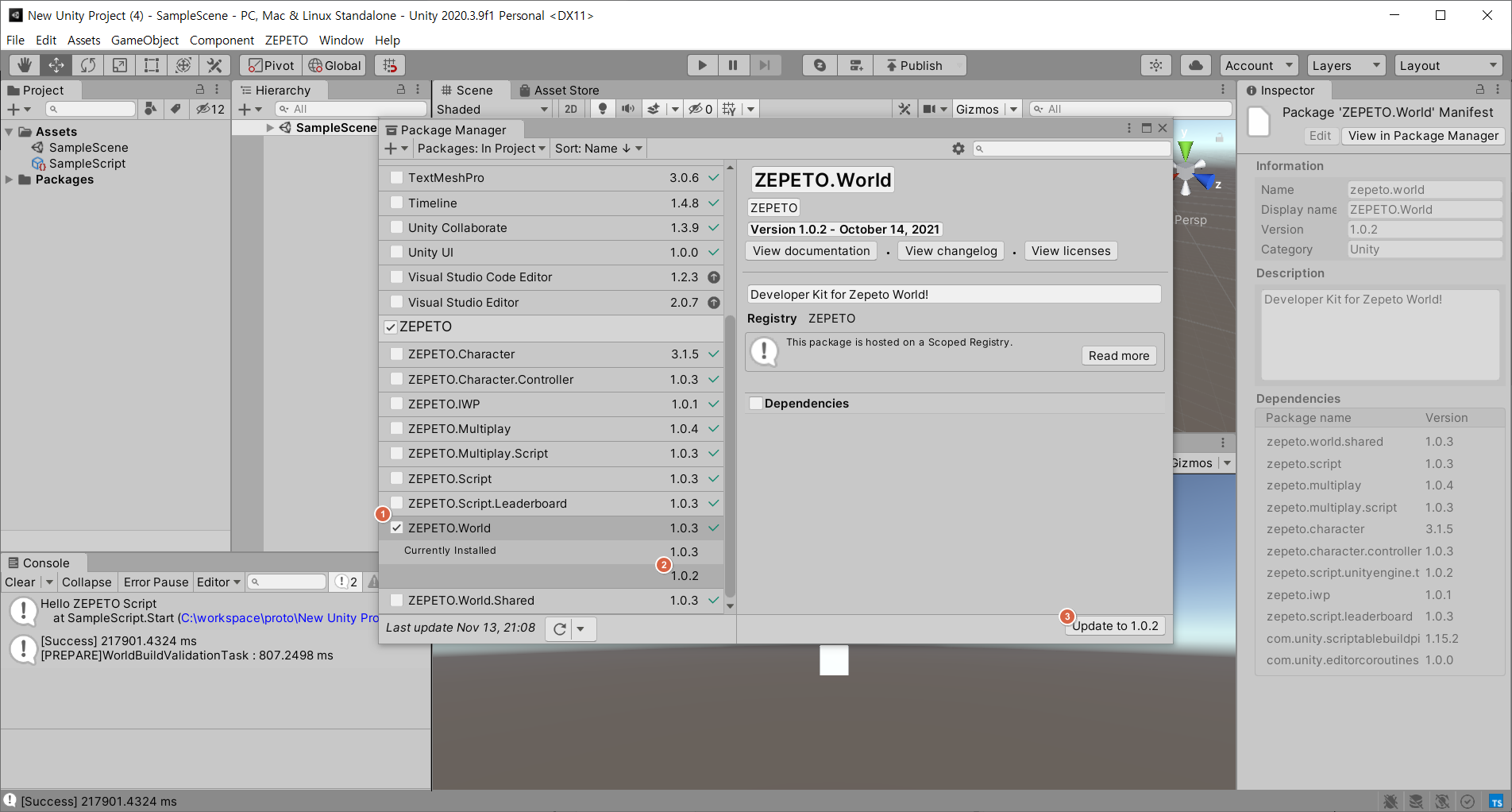Switch to the Asset Store tab
Image resolution: width=1512 pixels, height=812 pixels.
tap(558, 90)
